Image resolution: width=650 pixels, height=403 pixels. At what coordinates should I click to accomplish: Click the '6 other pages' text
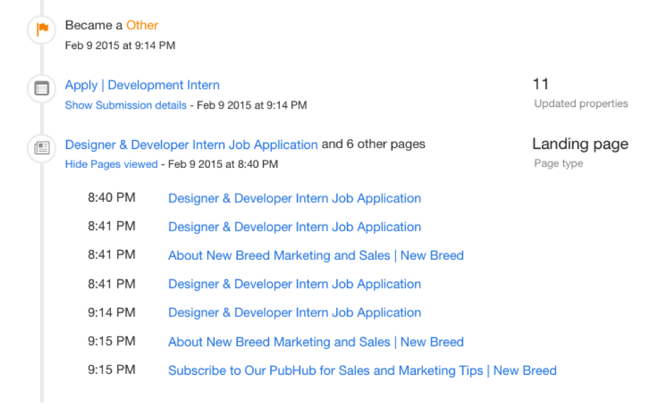(x=384, y=144)
